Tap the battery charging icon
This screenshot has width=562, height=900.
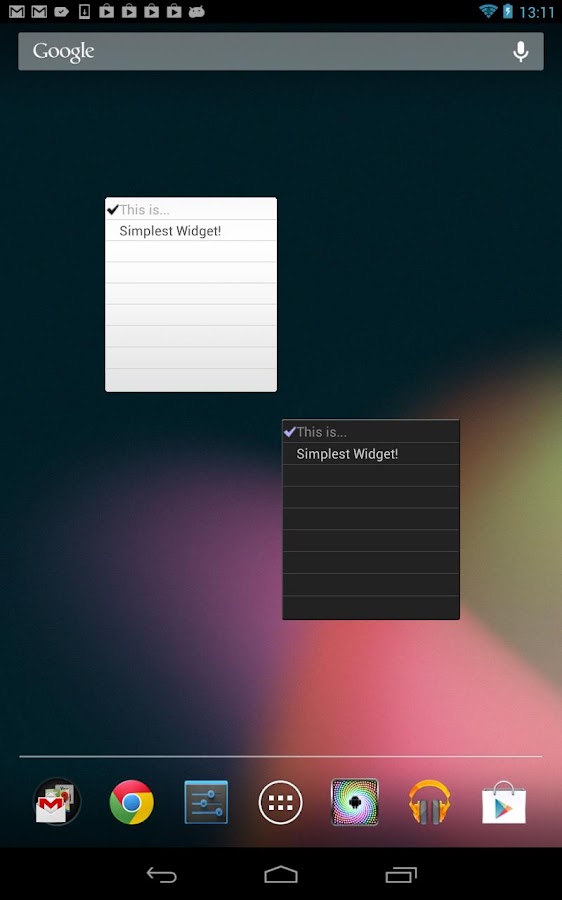(x=507, y=11)
